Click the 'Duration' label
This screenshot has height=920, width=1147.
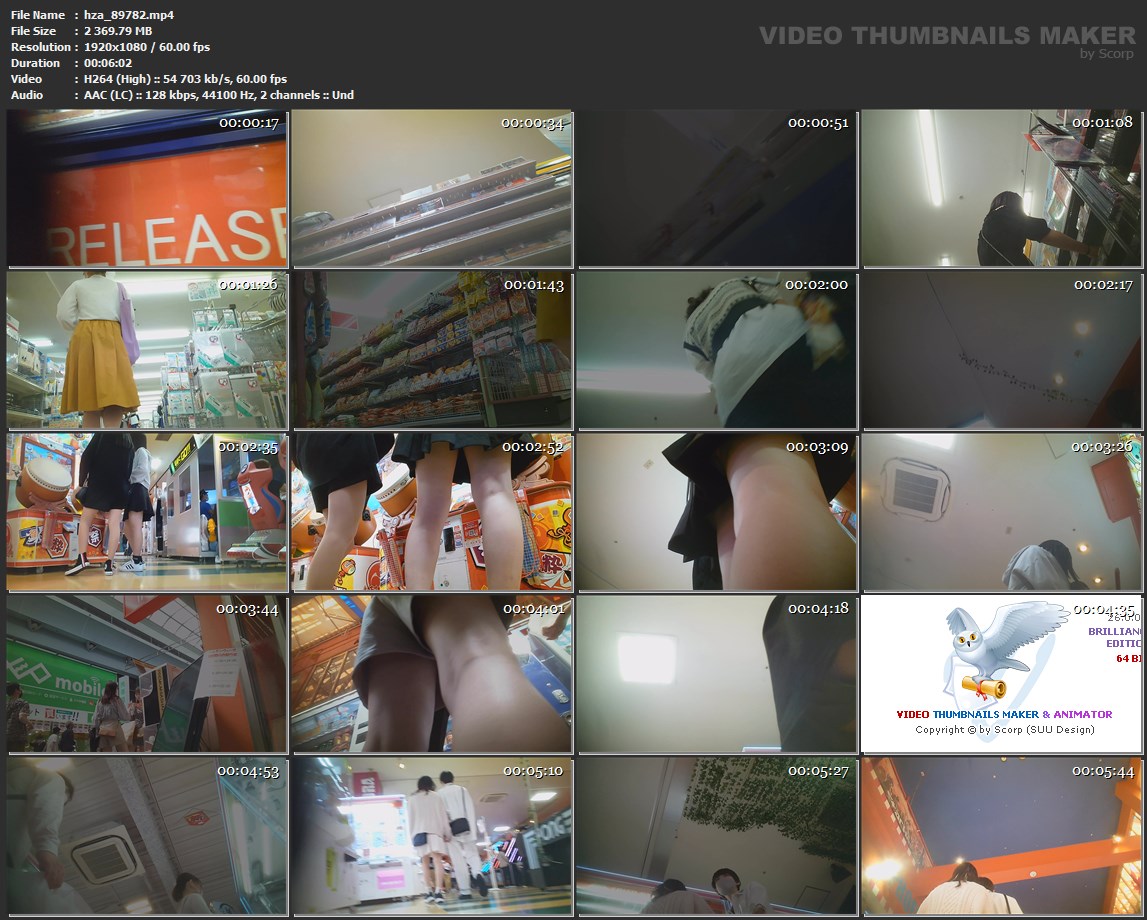tap(35, 63)
